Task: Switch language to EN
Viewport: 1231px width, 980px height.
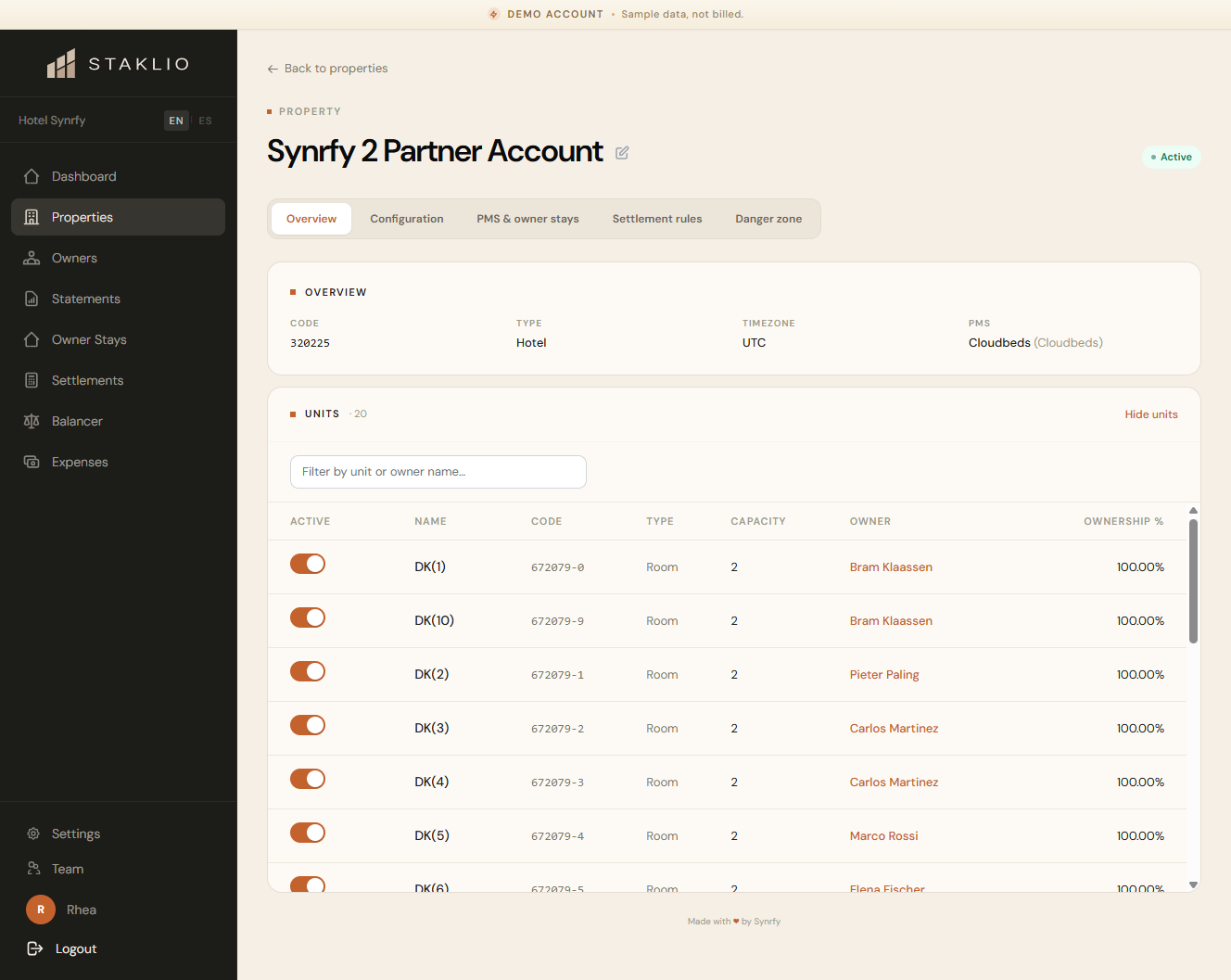Action: click(x=176, y=121)
